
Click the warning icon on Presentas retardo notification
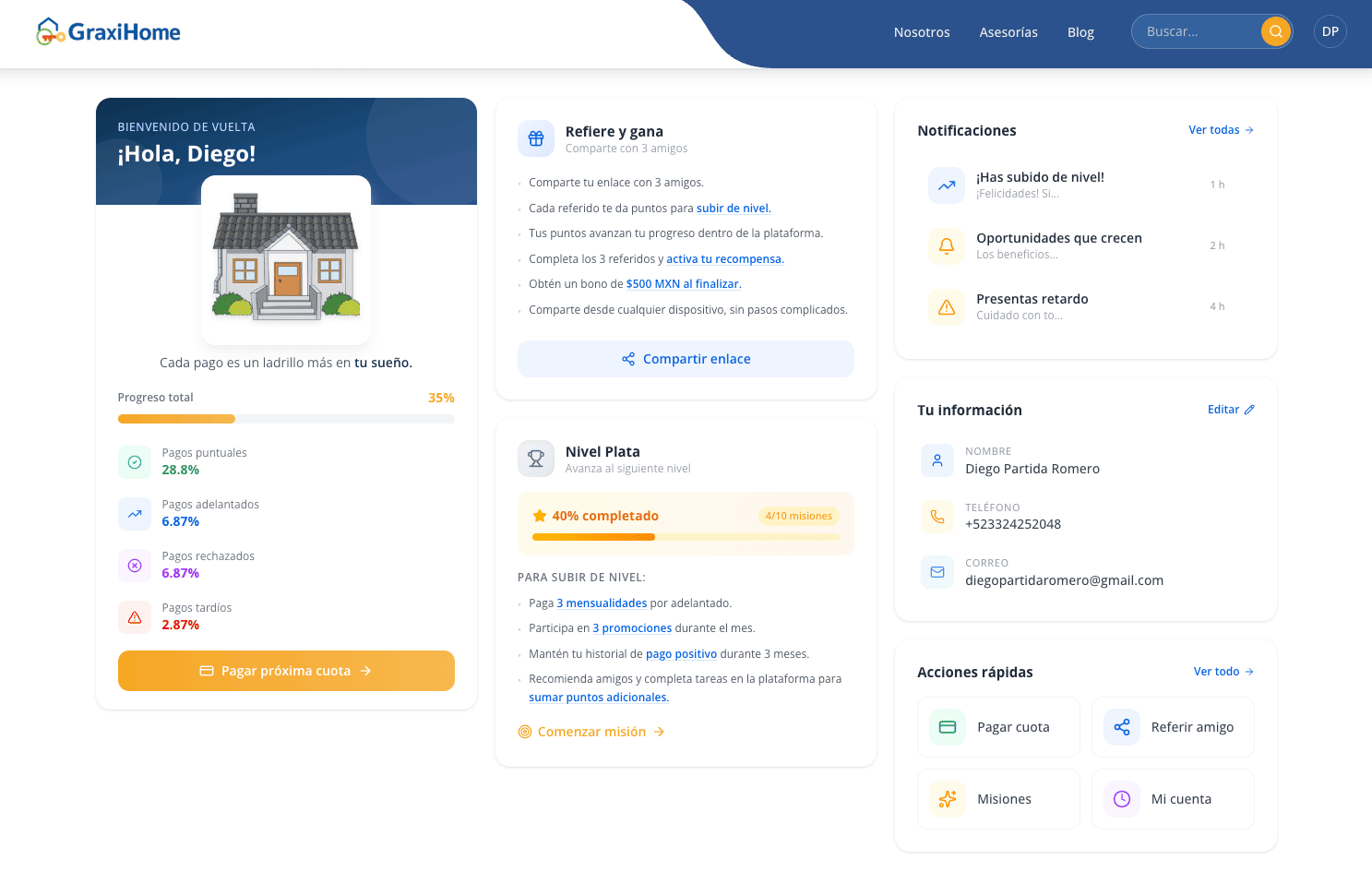pos(947,306)
